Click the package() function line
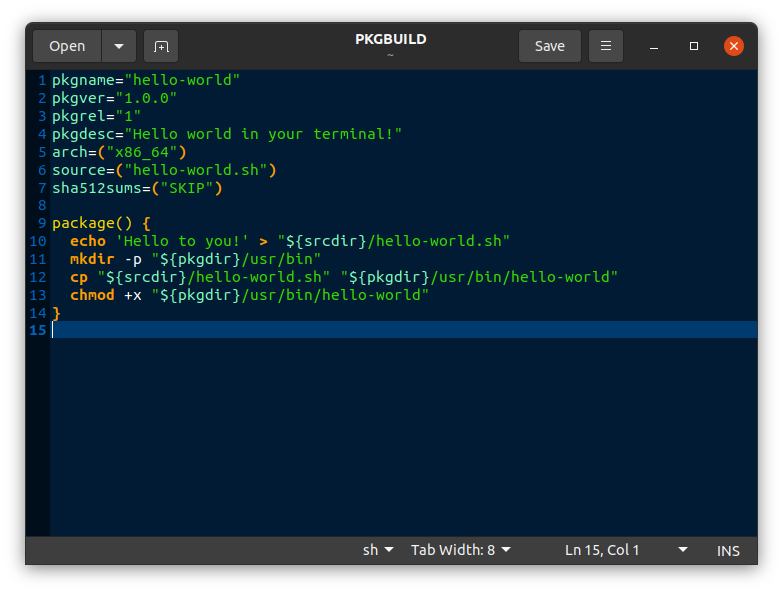 point(101,223)
